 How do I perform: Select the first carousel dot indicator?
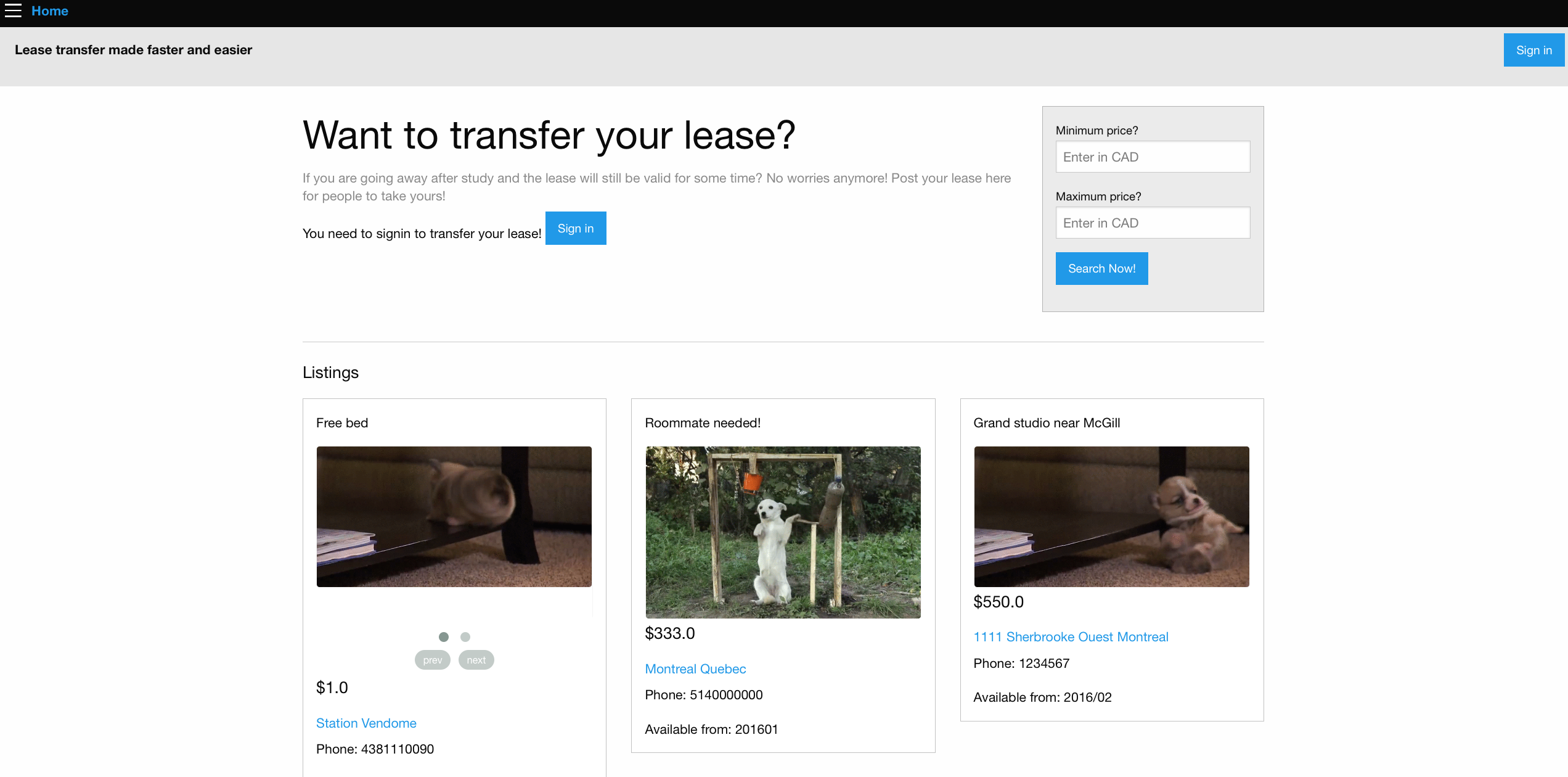pyautogui.click(x=444, y=636)
